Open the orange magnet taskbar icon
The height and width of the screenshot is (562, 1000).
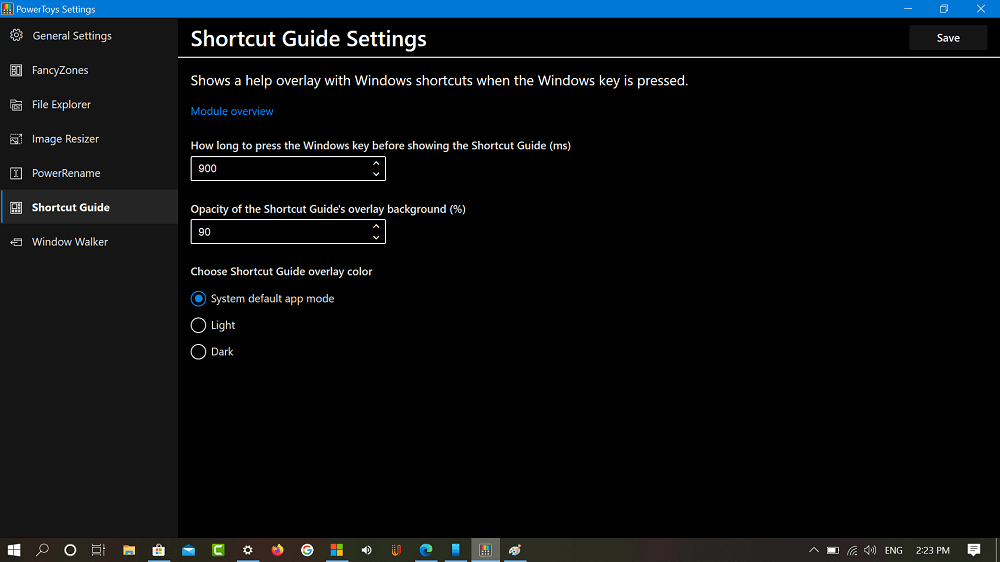click(x=396, y=550)
